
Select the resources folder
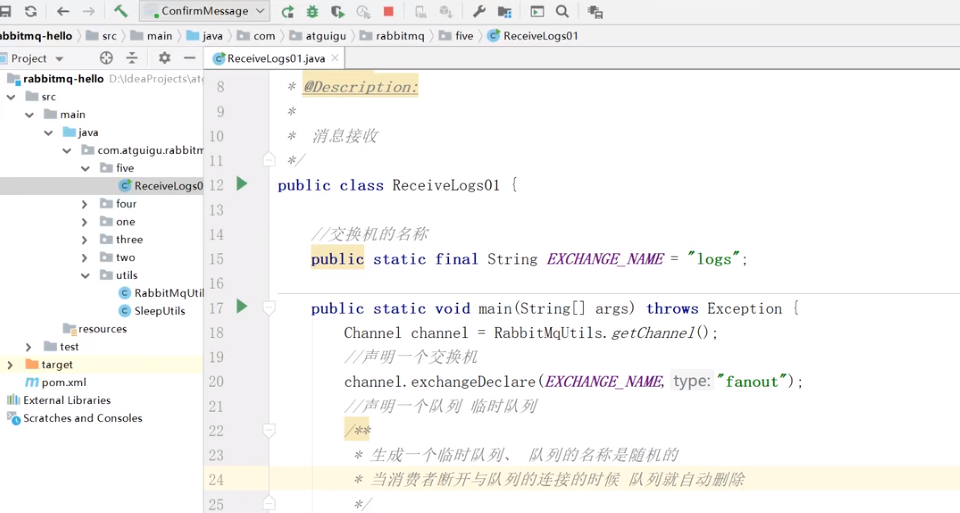tap(95, 329)
